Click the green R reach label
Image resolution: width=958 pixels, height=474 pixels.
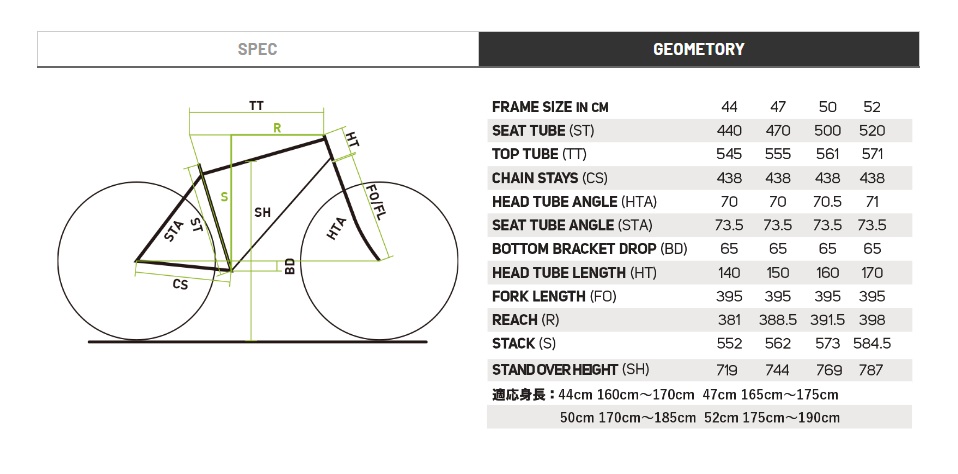click(277, 128)
